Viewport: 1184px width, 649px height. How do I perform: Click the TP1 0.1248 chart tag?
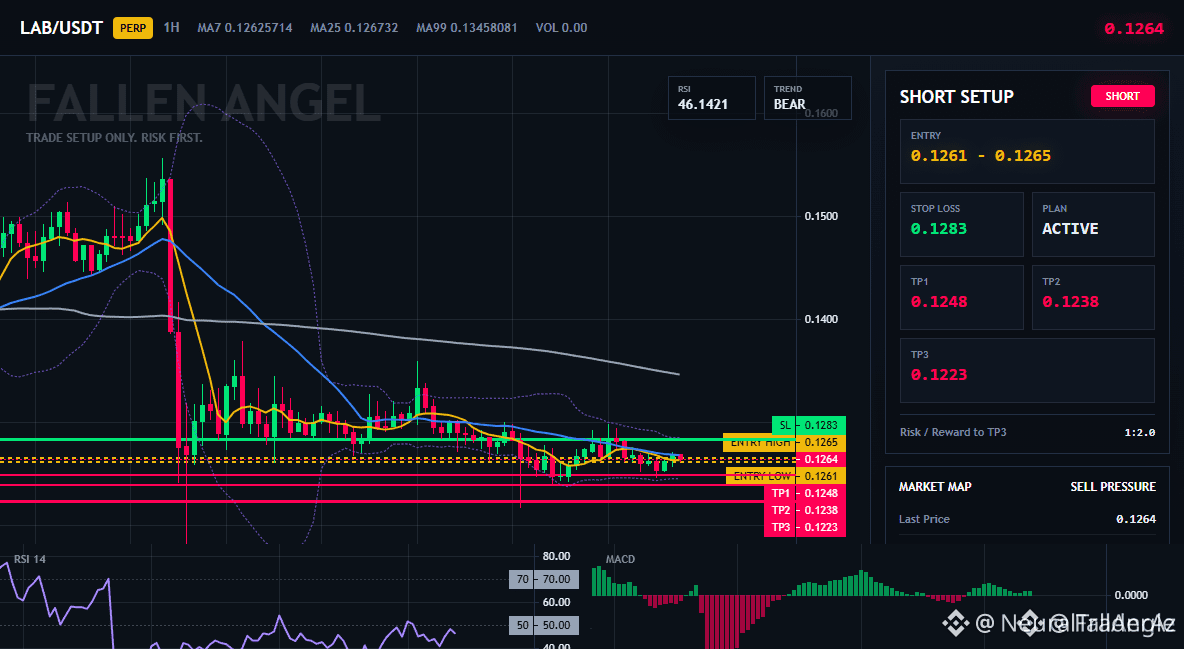(x=805, y=493)
